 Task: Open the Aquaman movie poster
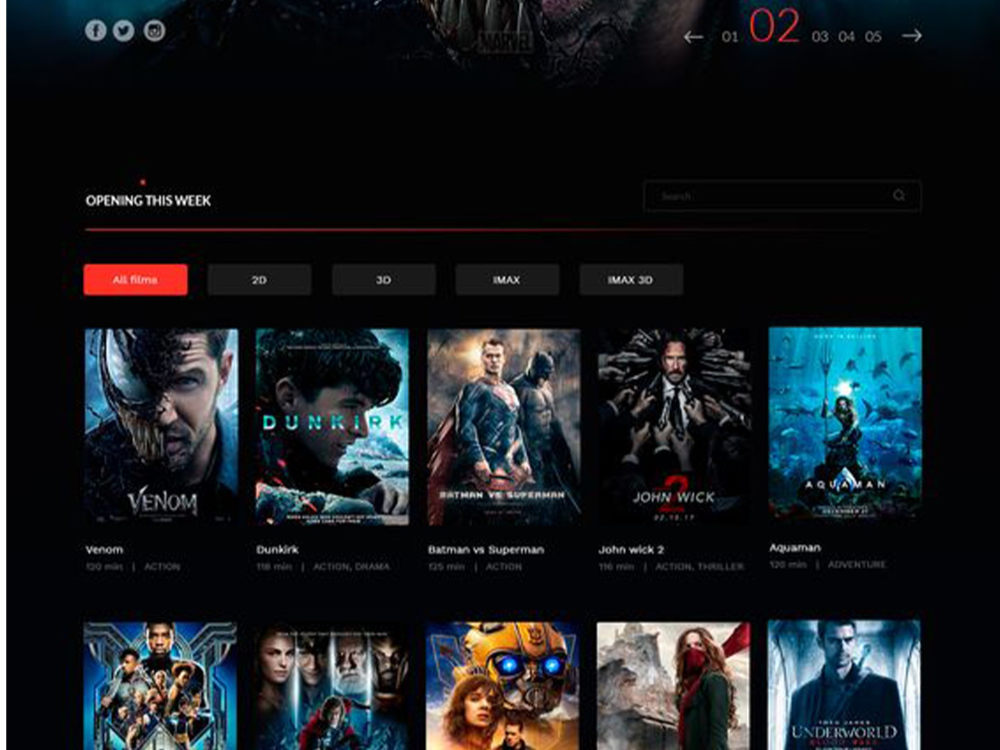[x=845, y=423]
